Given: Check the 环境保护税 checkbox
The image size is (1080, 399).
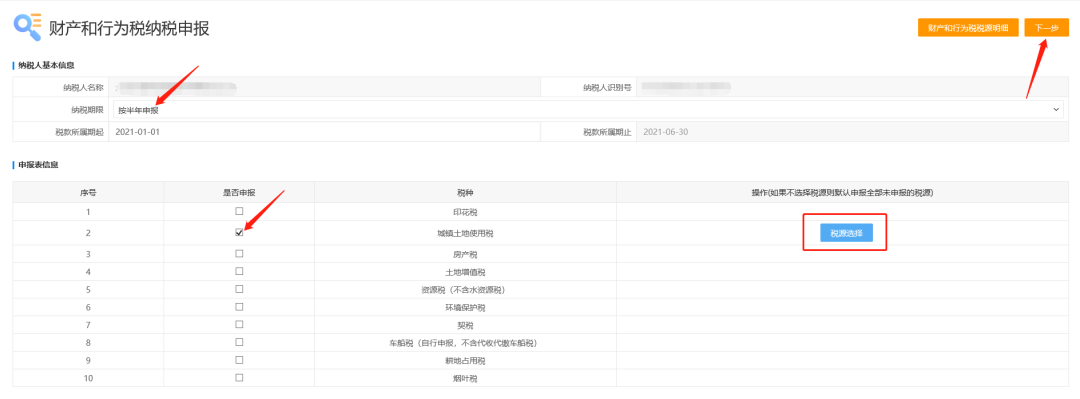Looking at the screenshot, I should 239,307.
